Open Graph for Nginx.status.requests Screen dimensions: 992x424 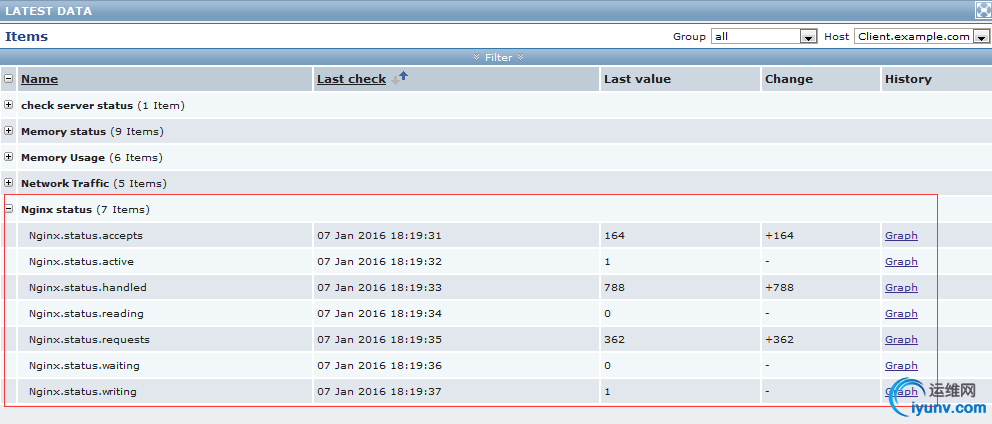click(x=901, y=339)
